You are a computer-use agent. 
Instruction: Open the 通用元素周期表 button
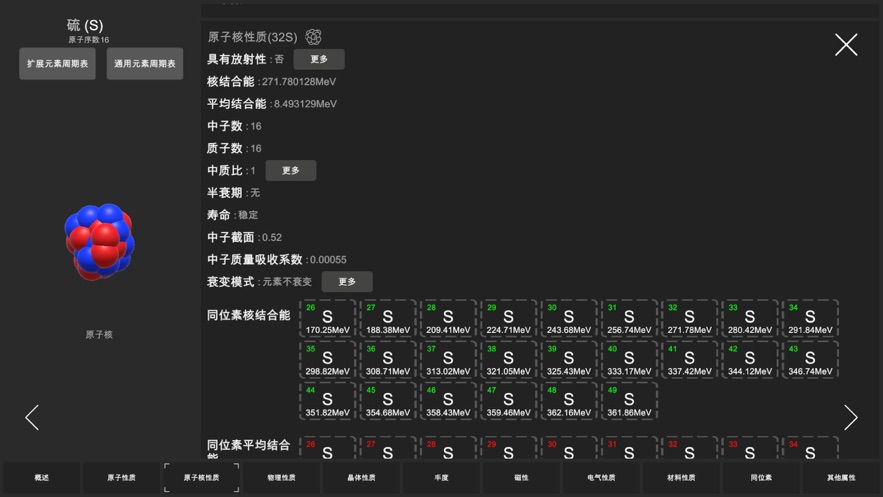pos(145,64)
